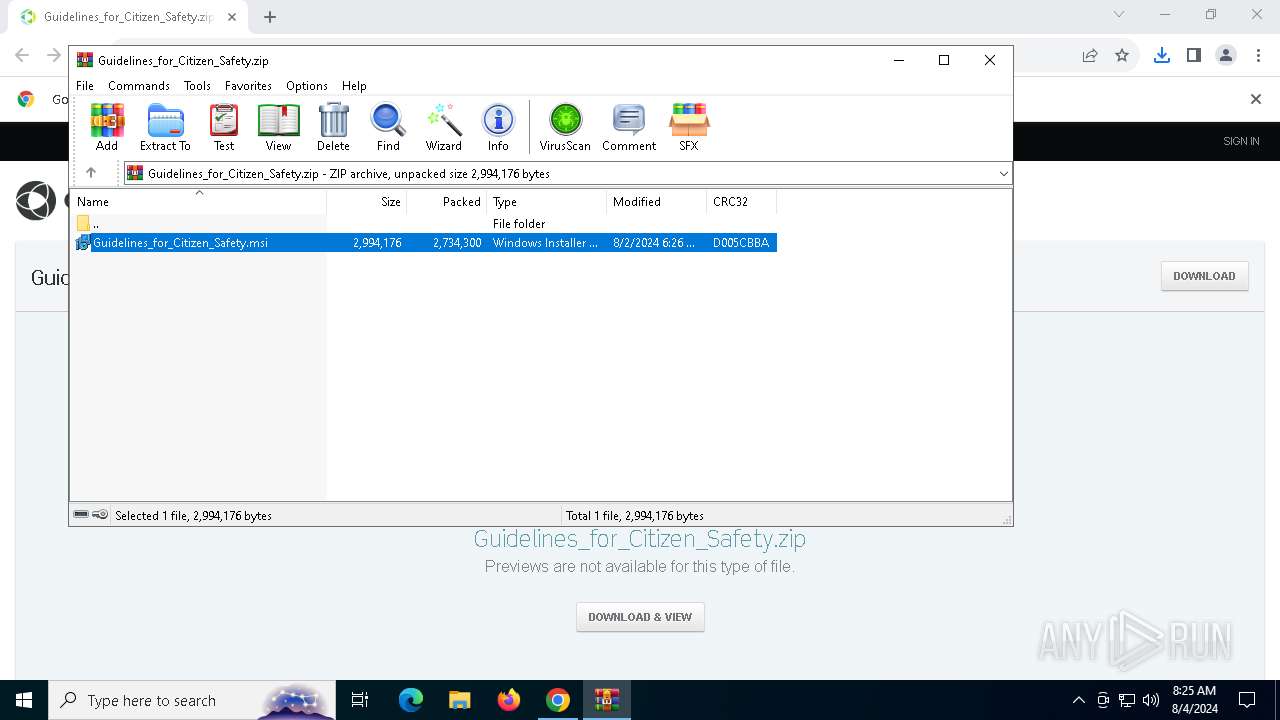Click CRC32 value D005CBBA
The image size is (1280, 720).
(x=741, y=242)
